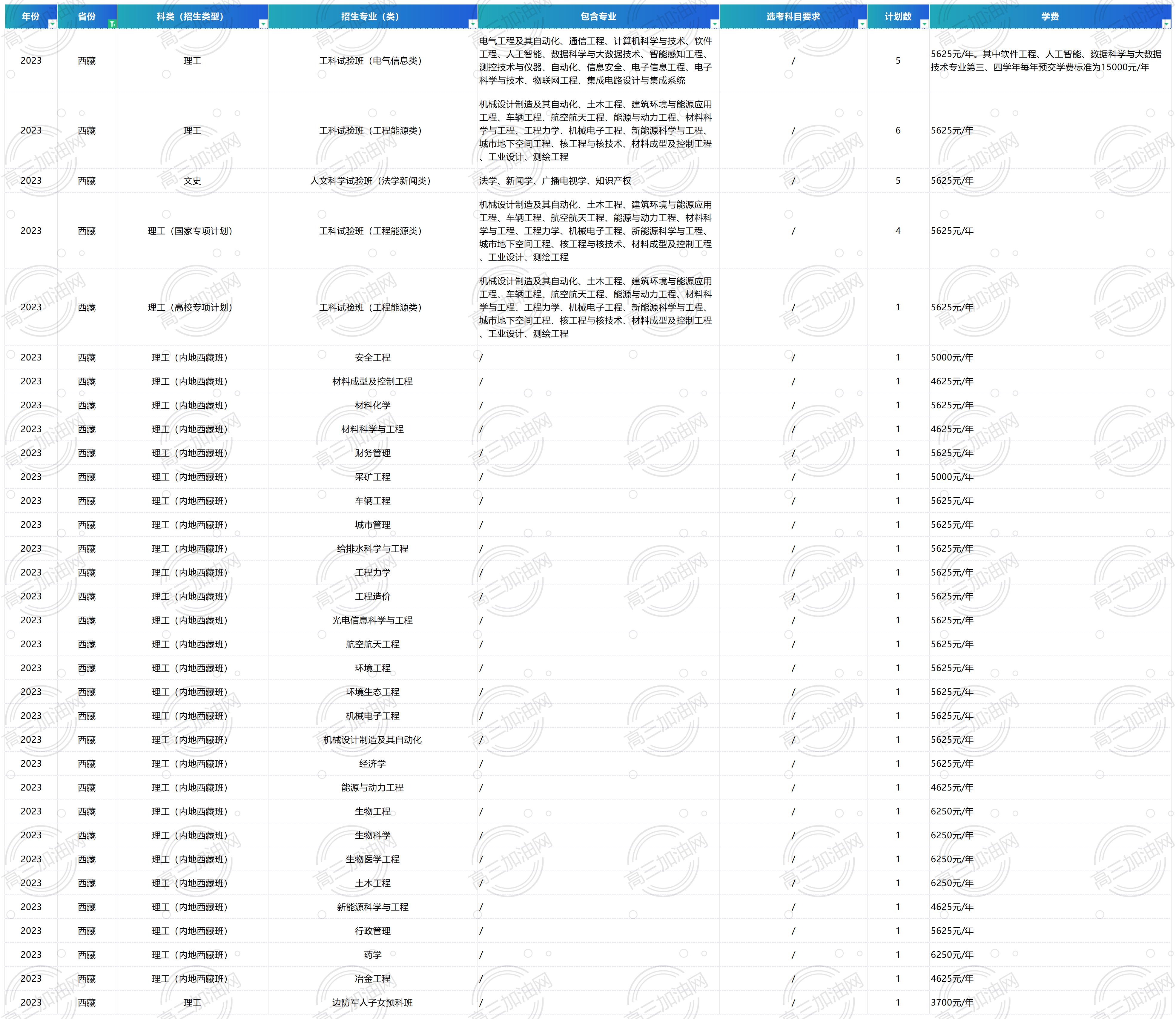This screenshot has height=1019, width=1176.
Task: Click the 材料科学与工程 major cell
Action: coord(372,429)
